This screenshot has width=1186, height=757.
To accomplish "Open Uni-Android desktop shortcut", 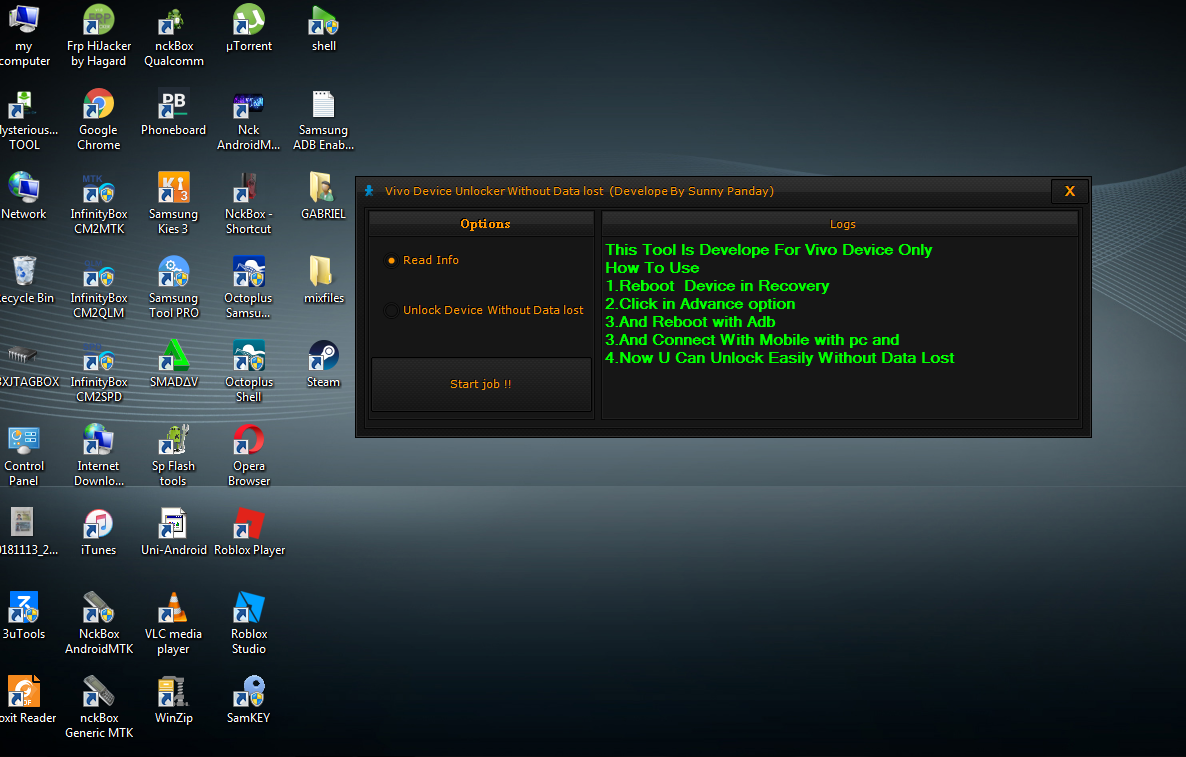I will pyautogui.click(x=173, y=532).
